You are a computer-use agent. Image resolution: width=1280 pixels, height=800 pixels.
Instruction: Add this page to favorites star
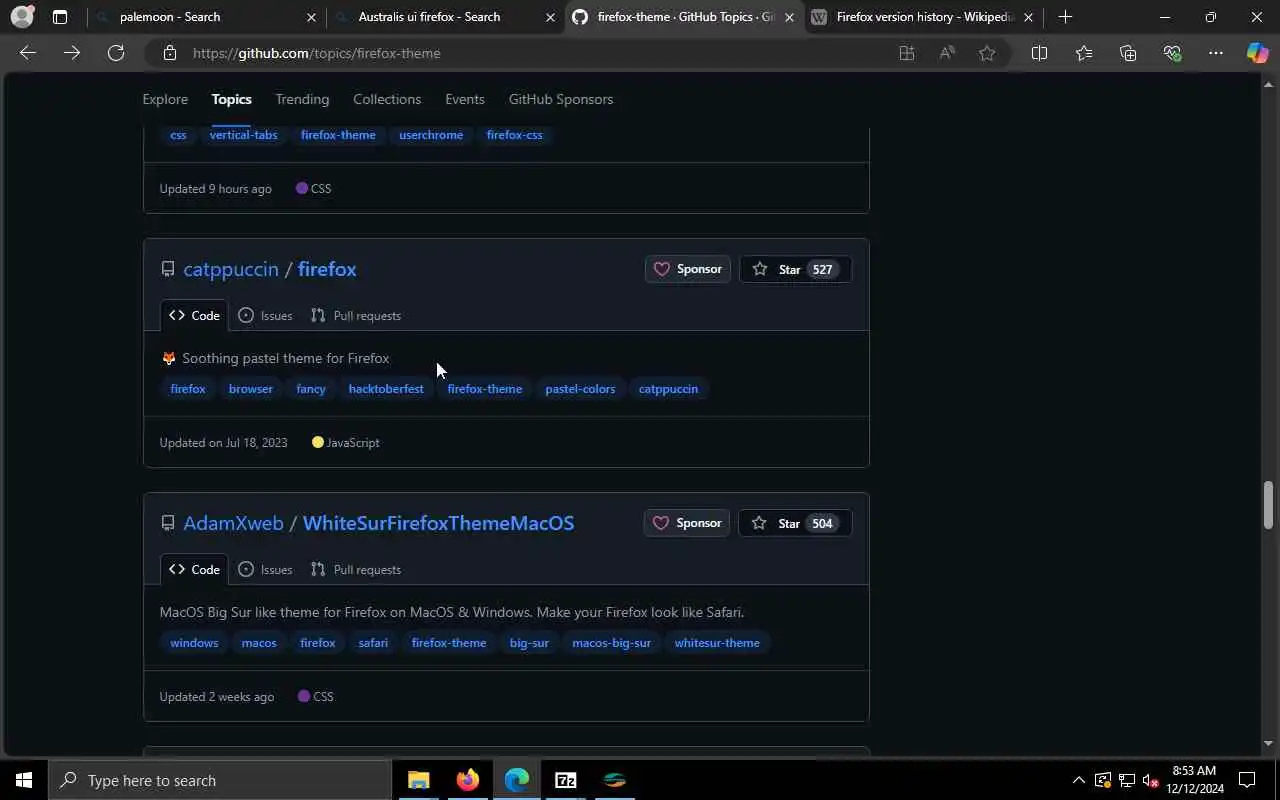pyautogui.click(x=987, y=53)
